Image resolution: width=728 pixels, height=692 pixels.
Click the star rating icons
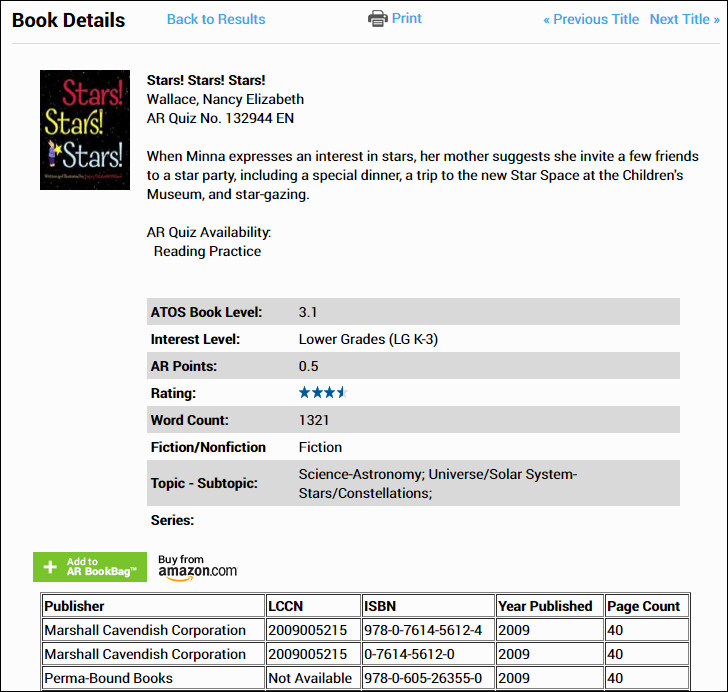click(x=323, y=393)
